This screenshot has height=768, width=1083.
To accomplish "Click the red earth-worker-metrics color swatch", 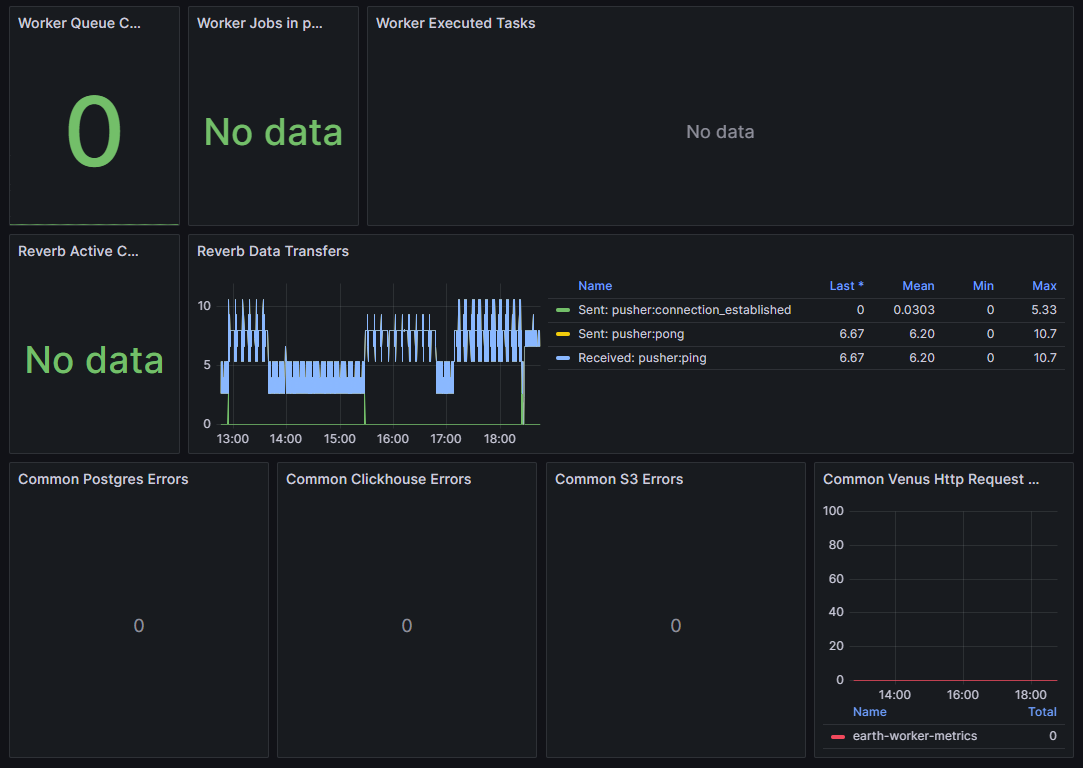I will (x=837, y=737).
